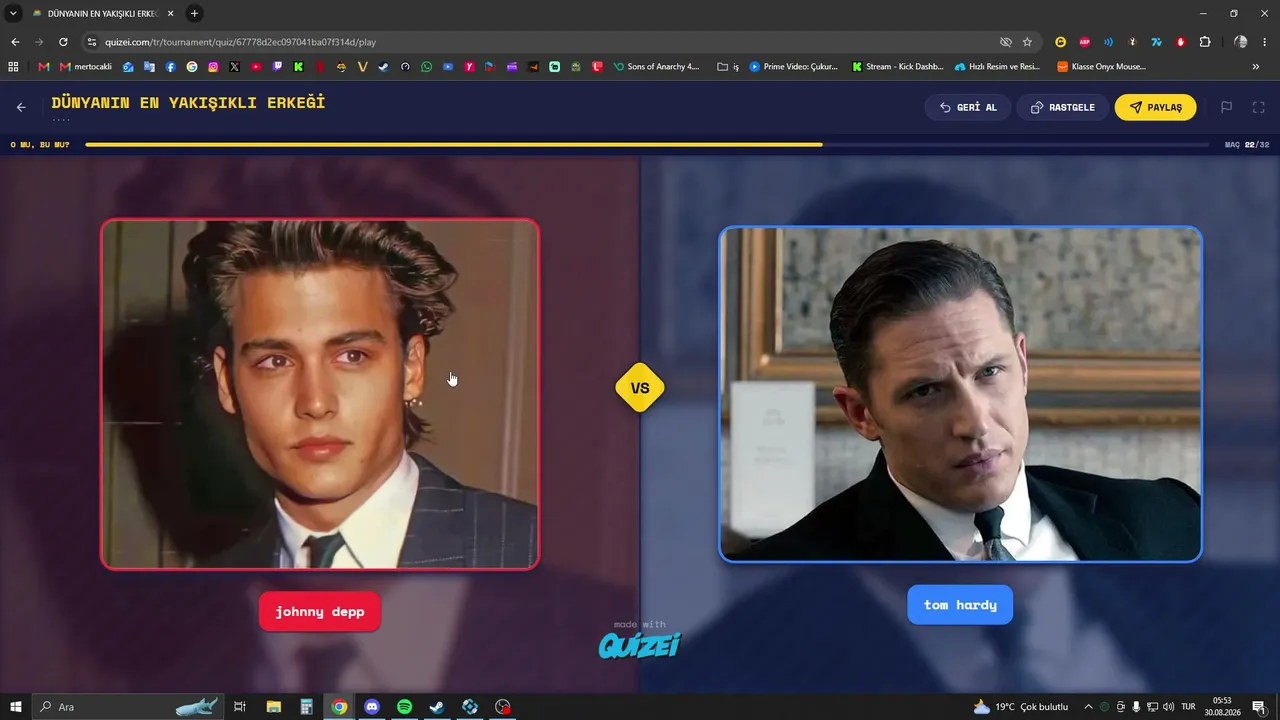The width and height of the screenshot is (1280, 720).
Task: Click the RASTGELE random button
Action: [1063, 107]
